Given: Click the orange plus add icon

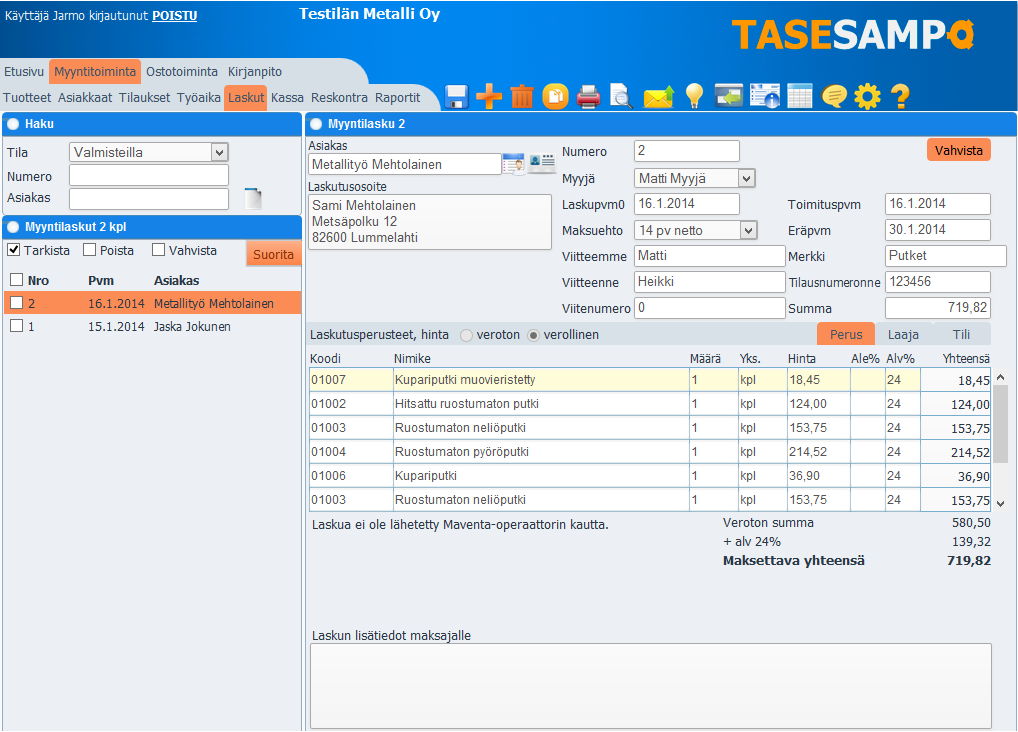Looking at the screenshot, I should point(489,96).
